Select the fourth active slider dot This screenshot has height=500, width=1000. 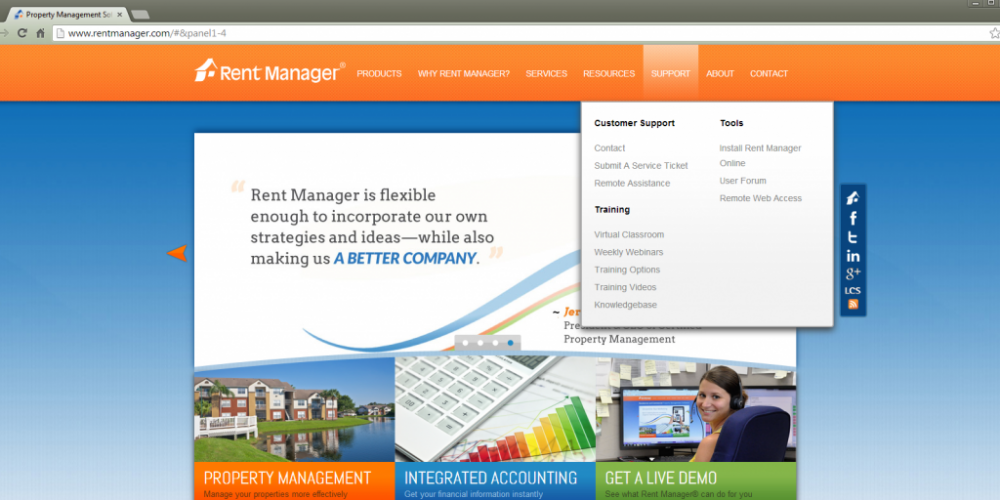coord(510,343)
